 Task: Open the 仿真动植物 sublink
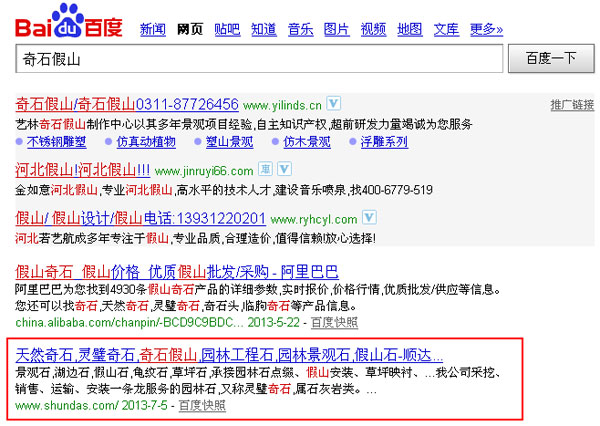click(146, 142)
